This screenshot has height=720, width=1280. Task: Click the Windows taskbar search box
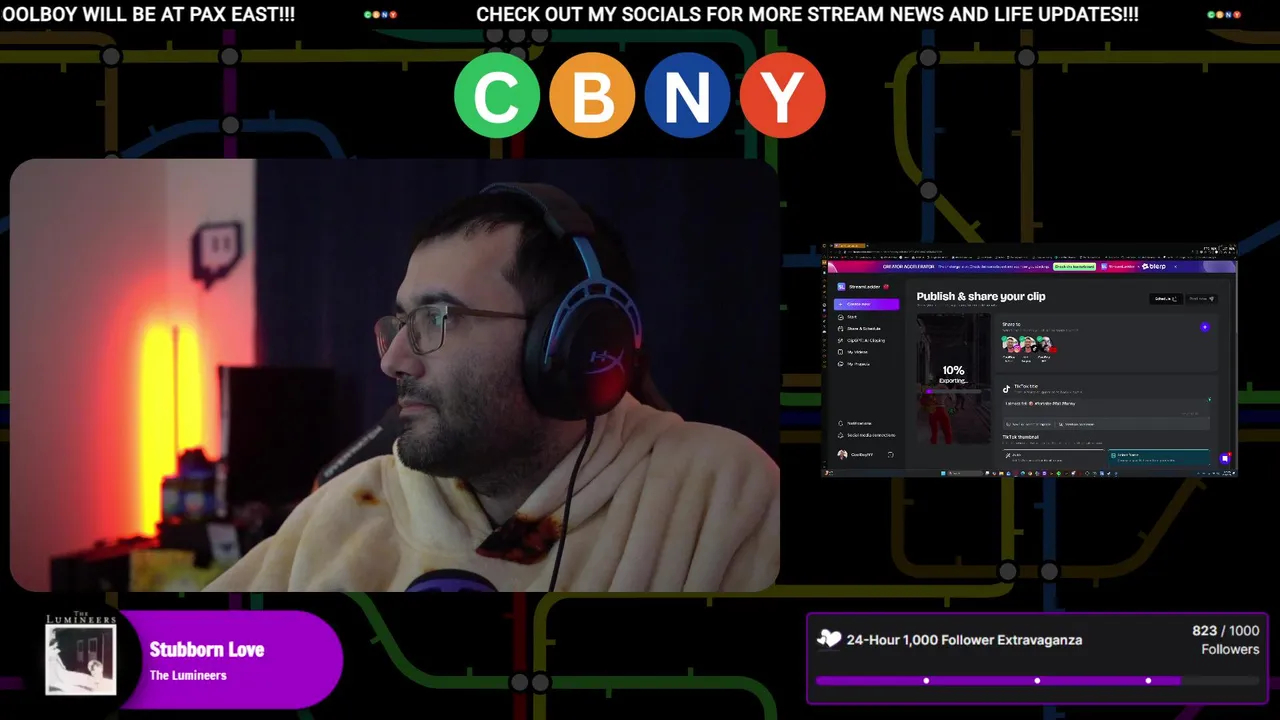point(965,473)
